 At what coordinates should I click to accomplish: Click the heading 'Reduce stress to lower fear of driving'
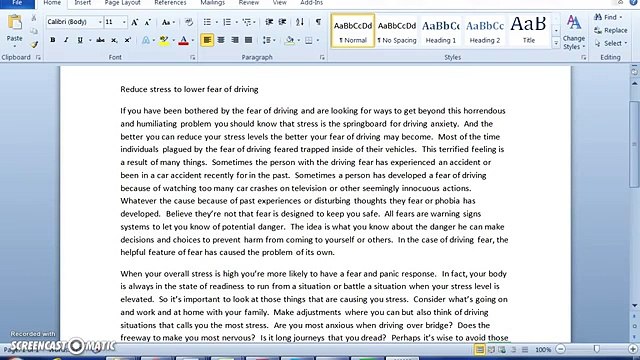(x=189, y=89)
